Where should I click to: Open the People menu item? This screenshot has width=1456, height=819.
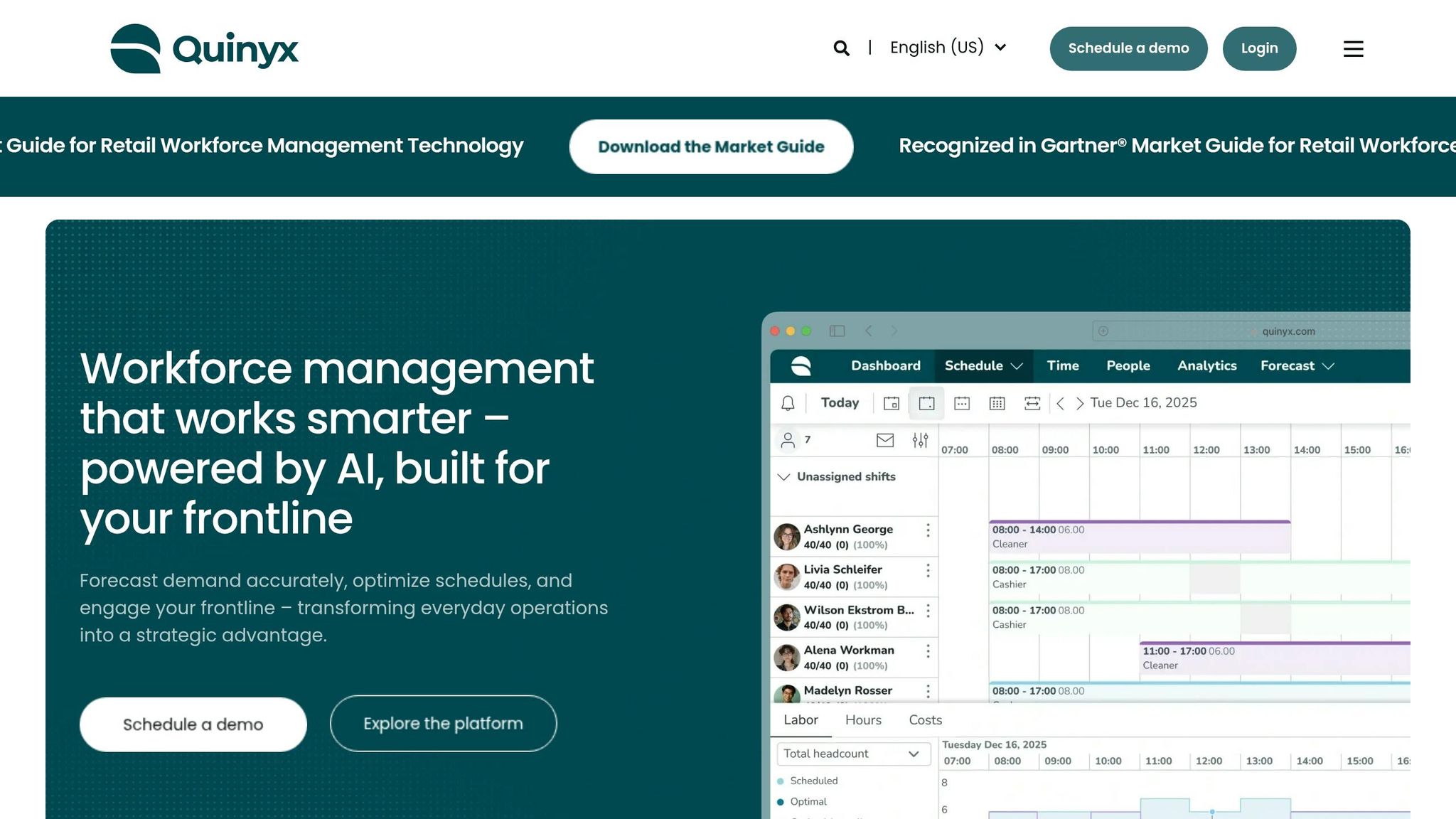1128,365
